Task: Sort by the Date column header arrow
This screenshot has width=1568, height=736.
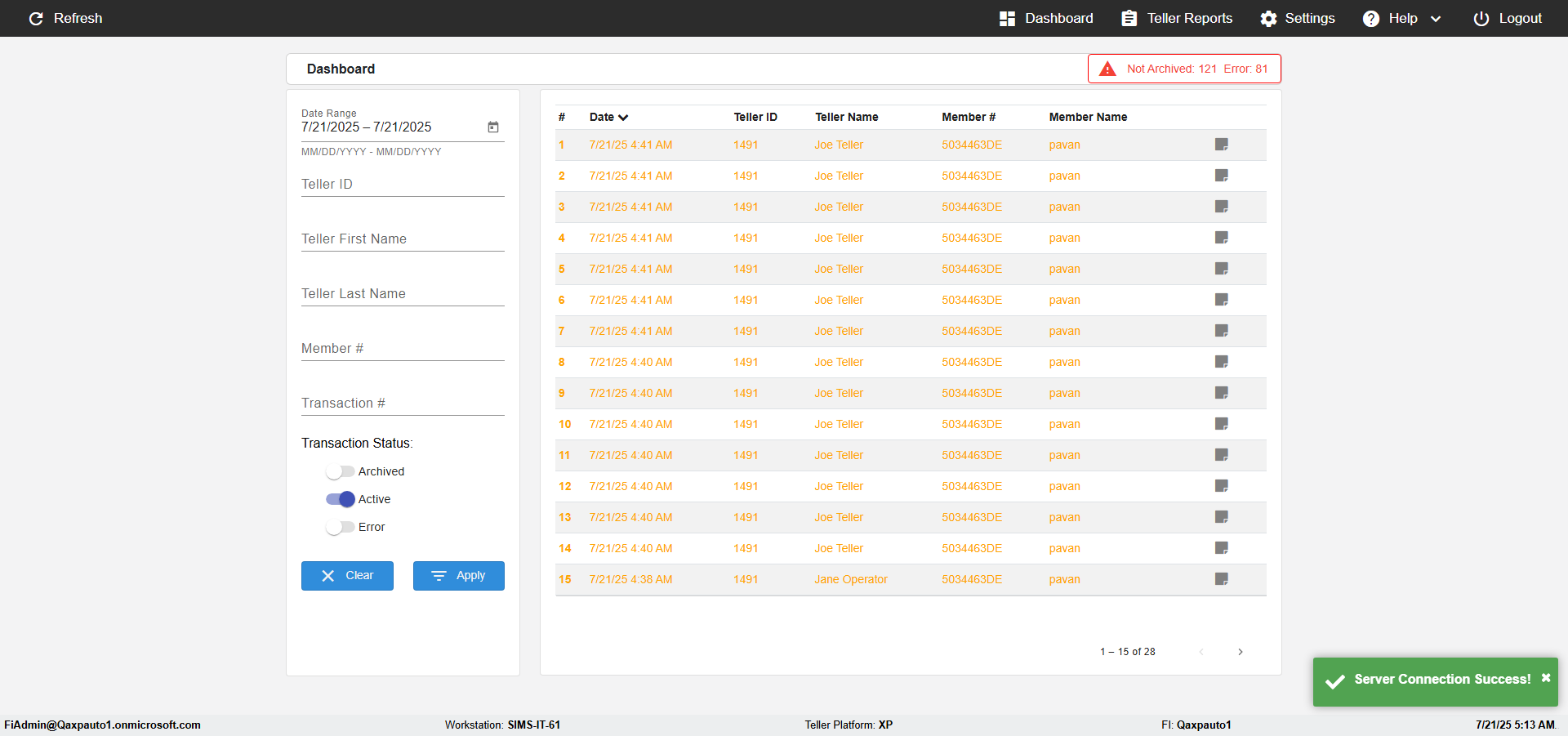Action: click(x=623, y=118)
